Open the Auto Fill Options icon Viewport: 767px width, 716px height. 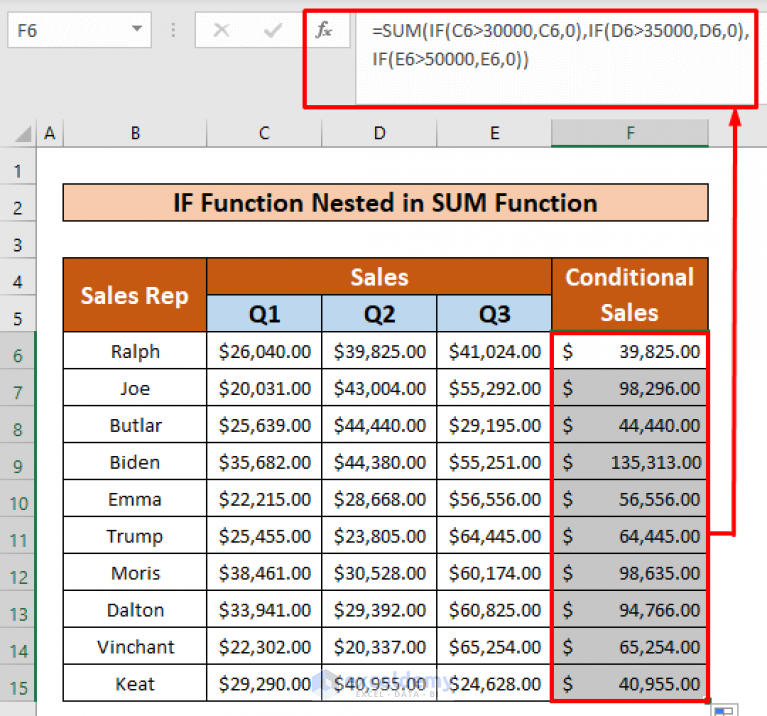coord(723,709)
